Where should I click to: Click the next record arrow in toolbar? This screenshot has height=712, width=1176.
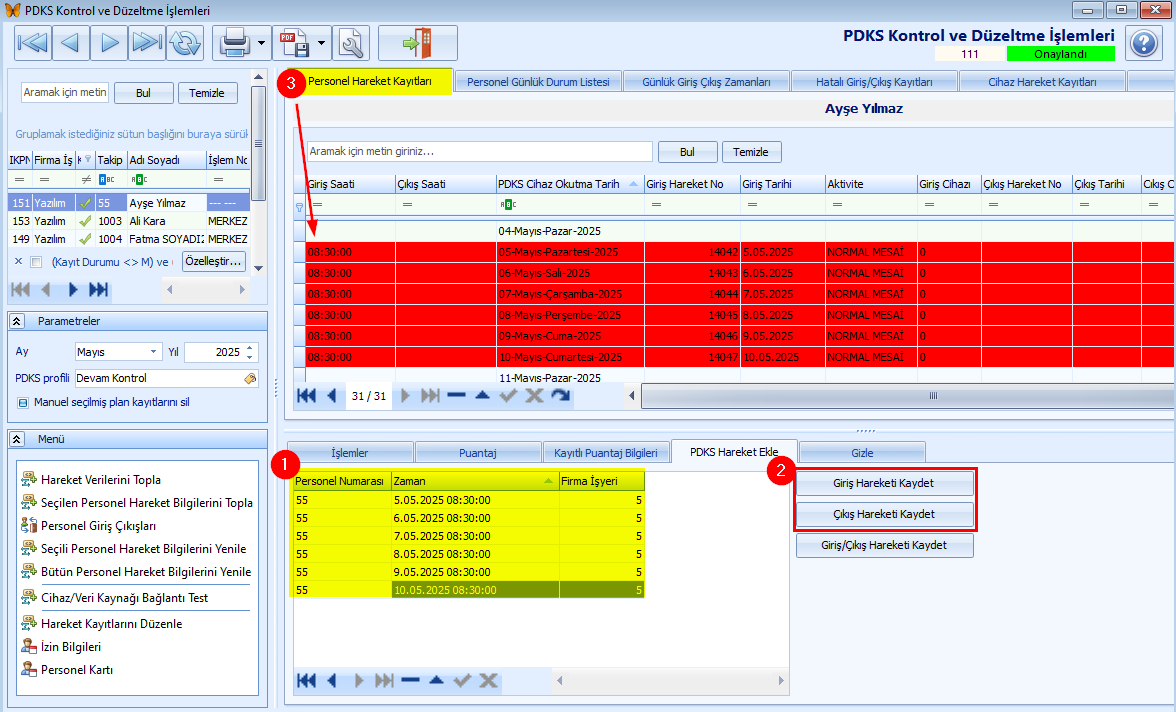pyautogui.click(x=109, y=43)
